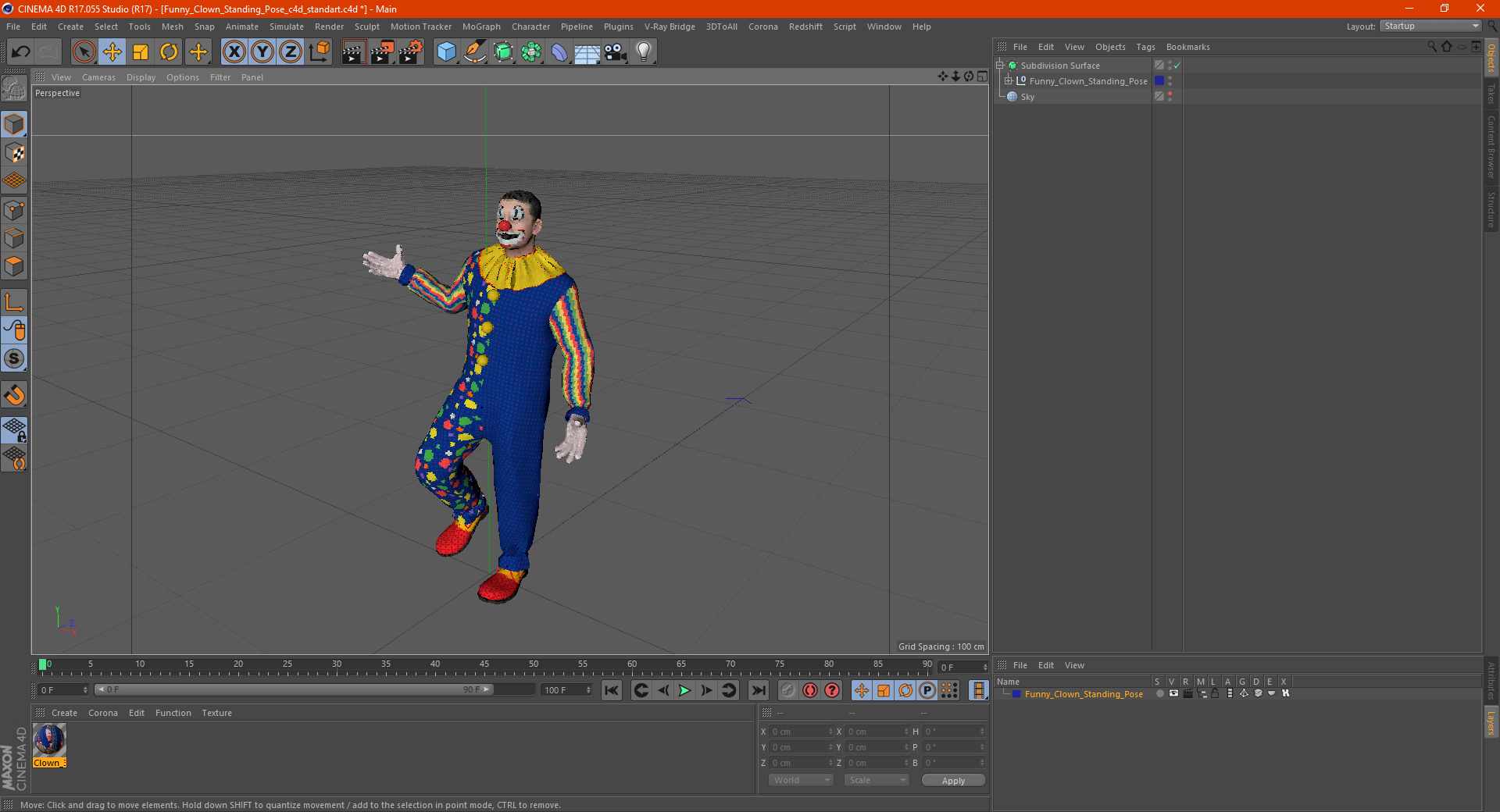1500x812 pixels.
Task: Select the Clown material thumbnail
Action: coord(49,740)
